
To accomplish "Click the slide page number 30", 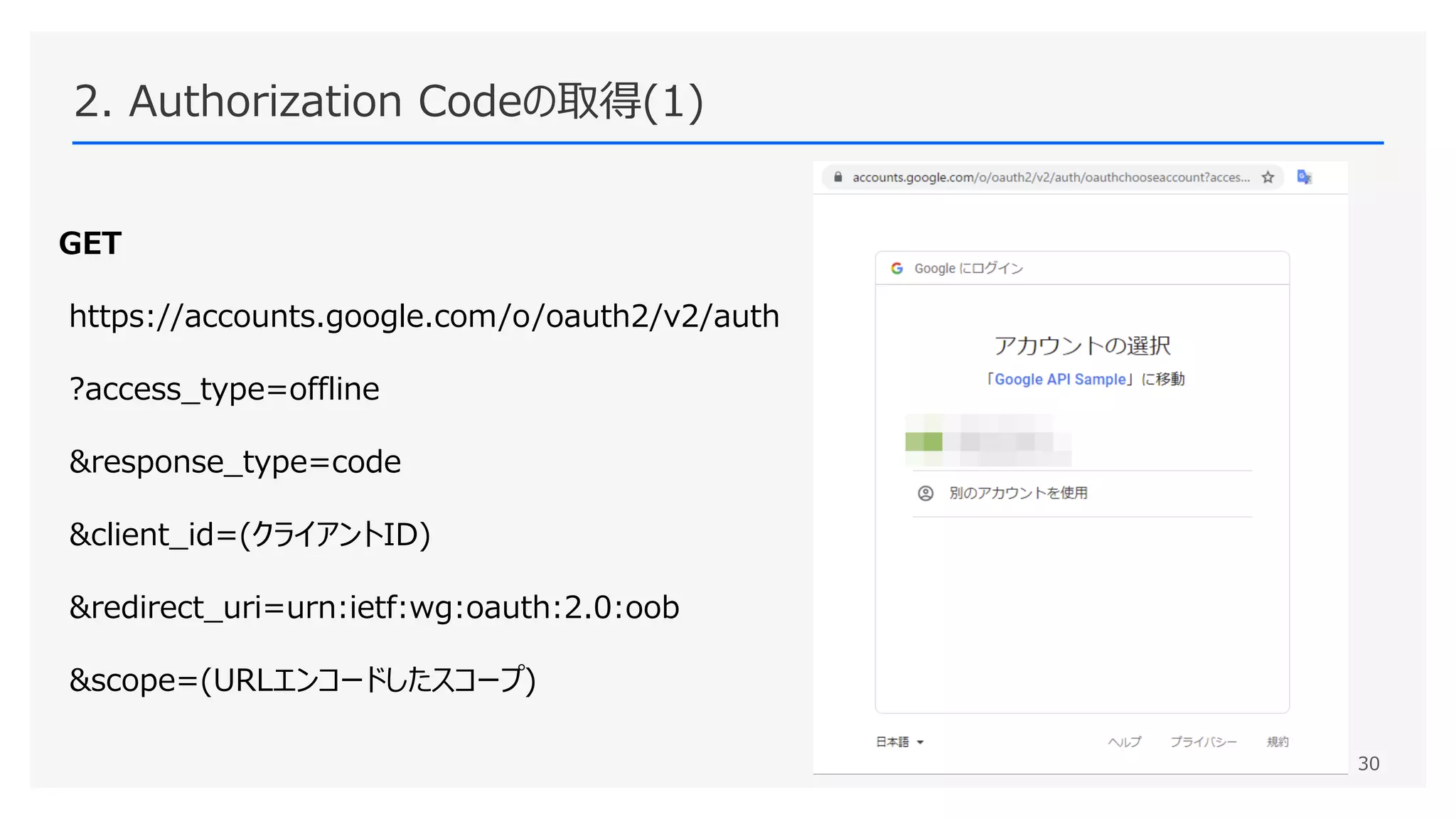I will 1368,764.
